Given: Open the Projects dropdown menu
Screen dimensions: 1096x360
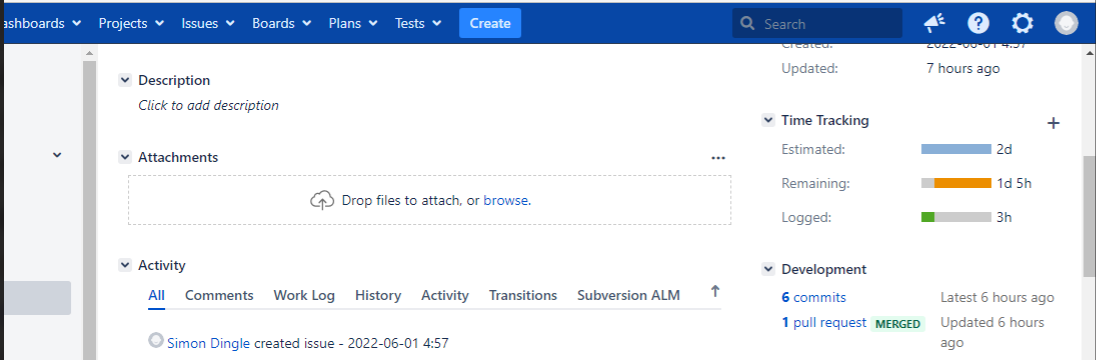Looking at the screenshot, I should coord(131,24).
